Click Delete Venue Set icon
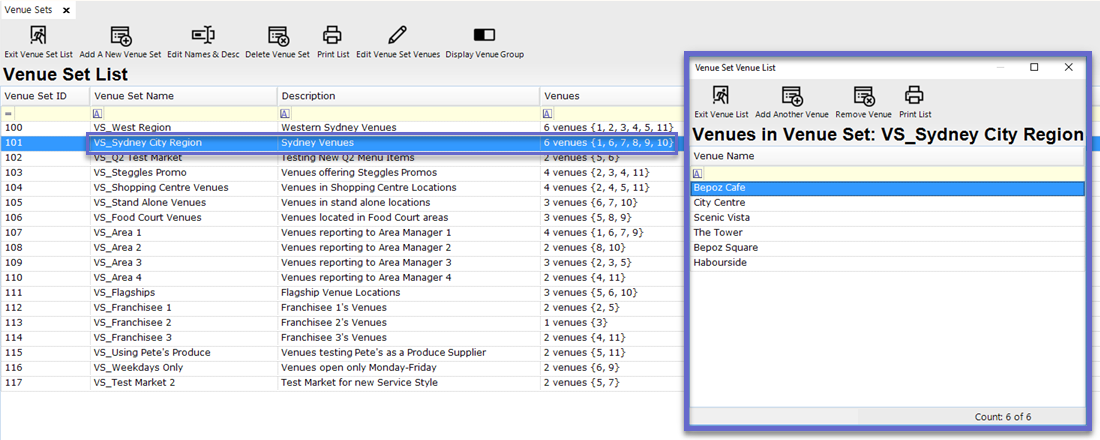Image resolution: width=1100 pixels, height=440 pixels. [277, 36]
